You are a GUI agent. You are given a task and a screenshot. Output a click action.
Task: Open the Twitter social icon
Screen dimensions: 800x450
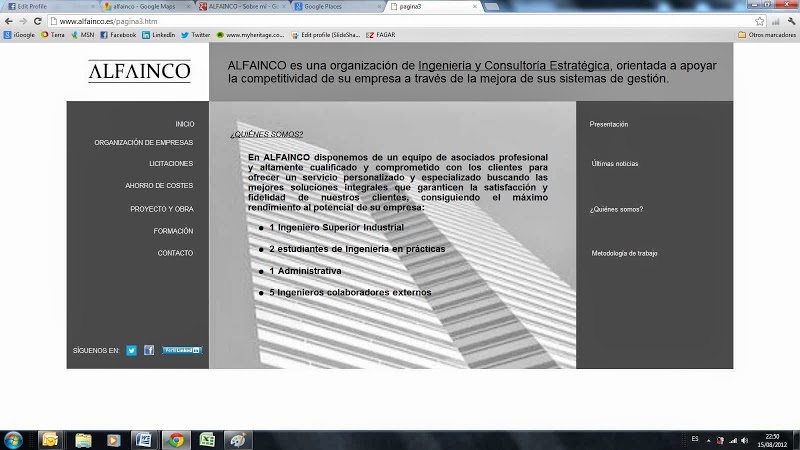(x=131, y=351)
